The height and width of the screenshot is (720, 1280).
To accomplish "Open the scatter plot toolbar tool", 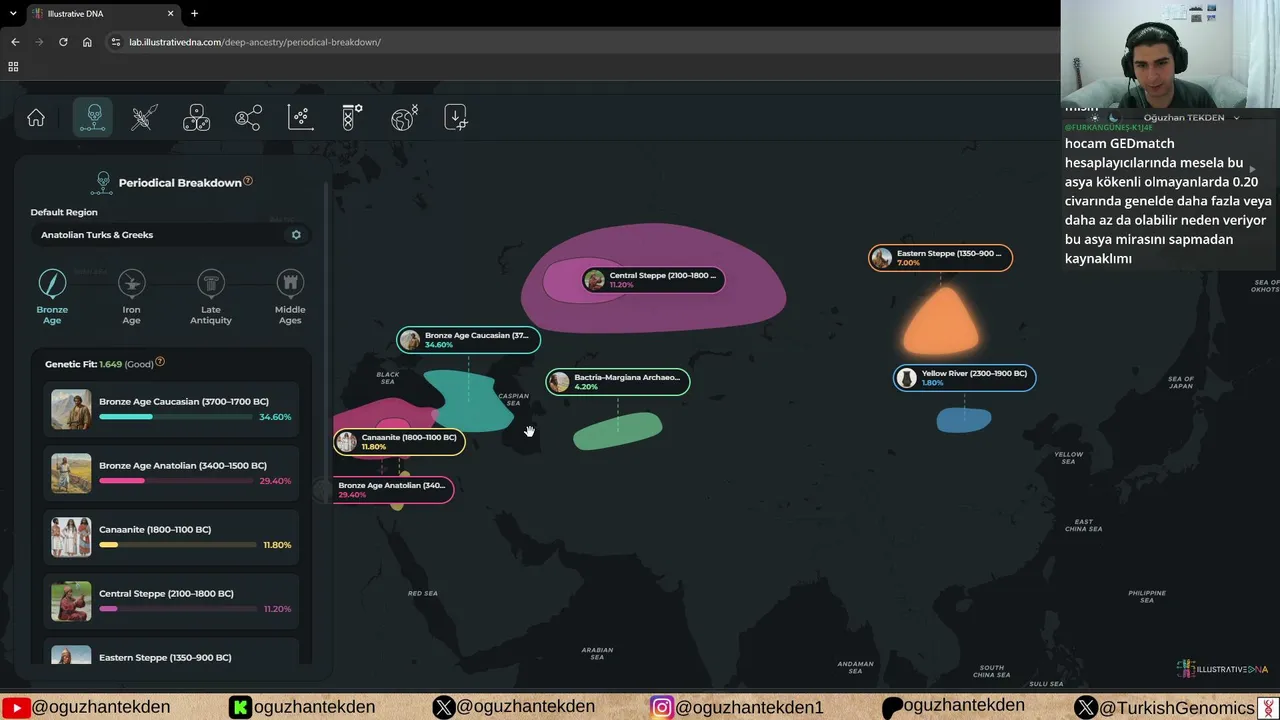I will click(x=300, y=118).
